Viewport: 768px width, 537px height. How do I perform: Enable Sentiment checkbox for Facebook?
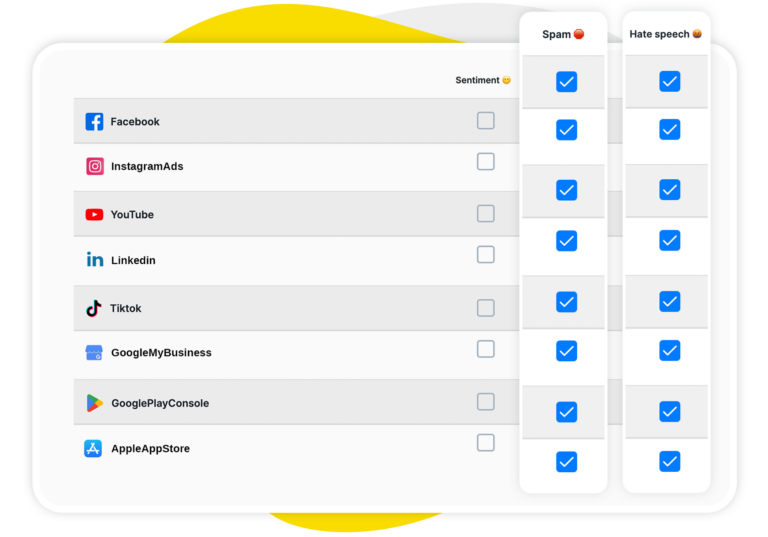485,121
